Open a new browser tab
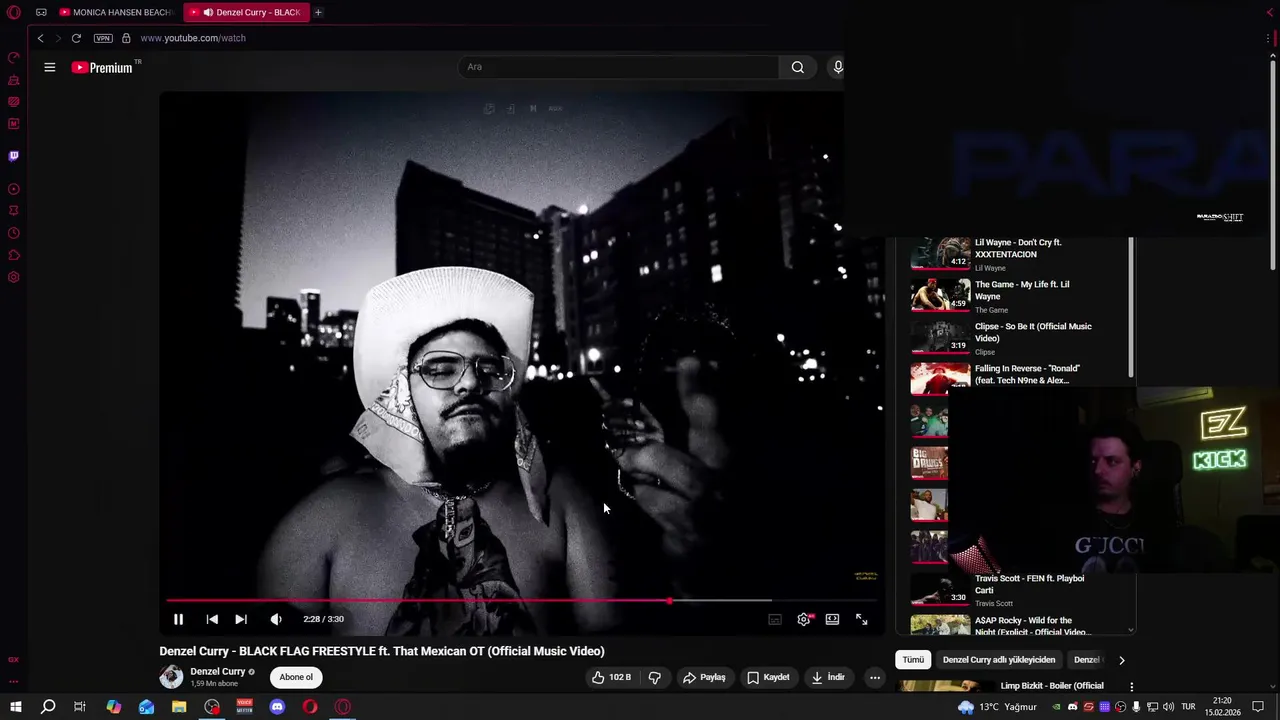Viewport: 1280px width, 720px height. (x=318, y=12)
